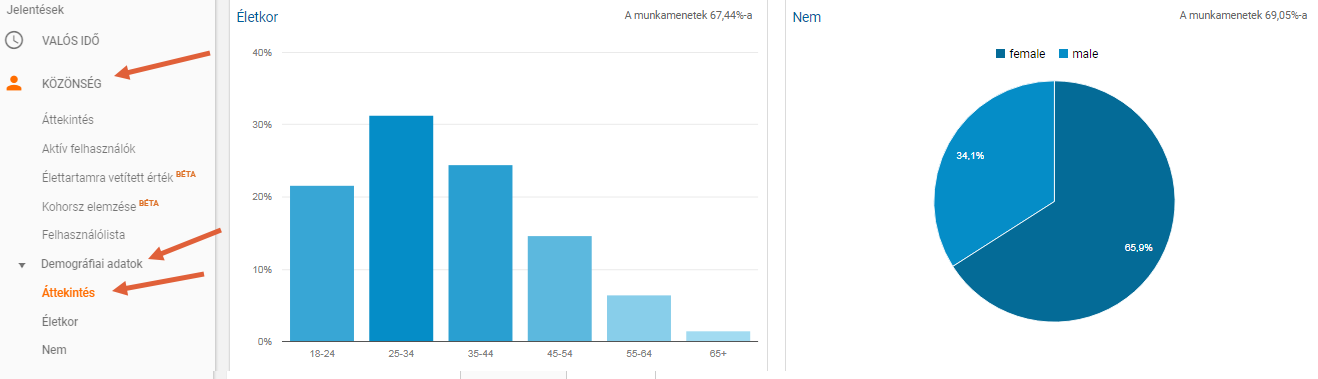Open Felhasználólista report

[83, 234]
